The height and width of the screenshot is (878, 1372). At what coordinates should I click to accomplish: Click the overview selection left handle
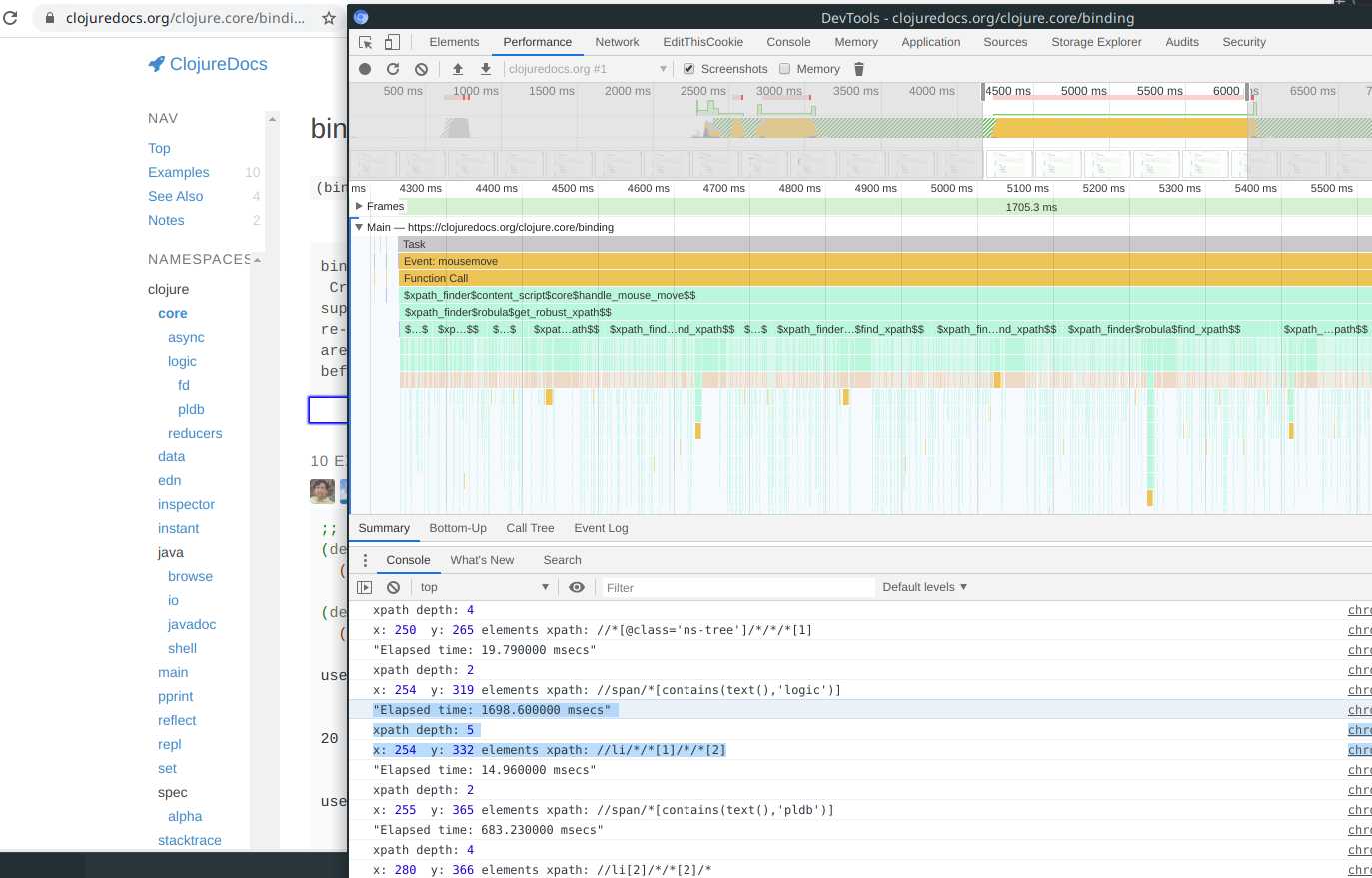coord(983,91)
